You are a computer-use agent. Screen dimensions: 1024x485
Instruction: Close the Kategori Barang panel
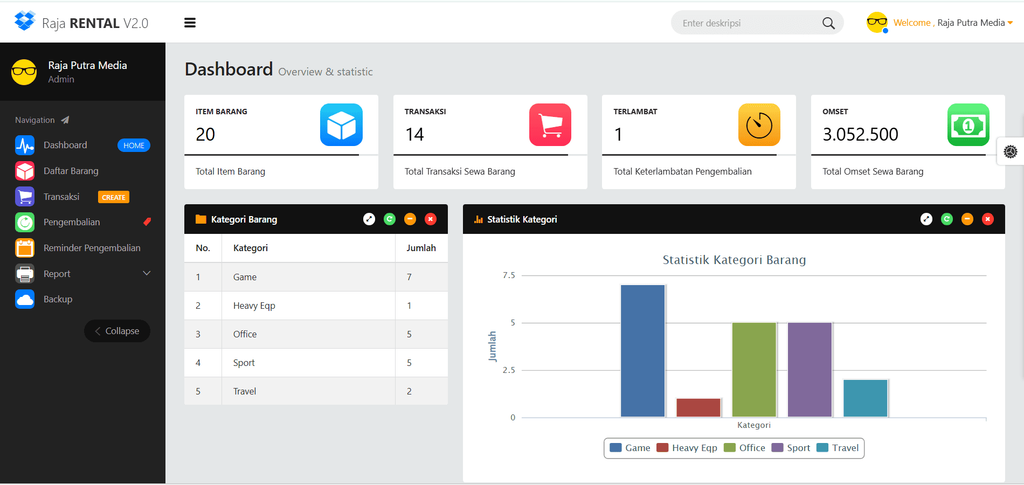point(430,219)
